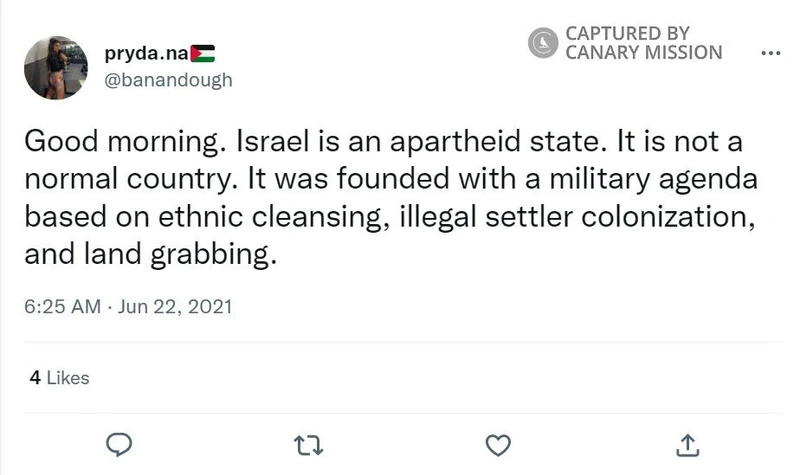This screenshot has height=475, width=800.
Task: Click the 6:25 AM timestamp
Action: click(x=64, y=306)
